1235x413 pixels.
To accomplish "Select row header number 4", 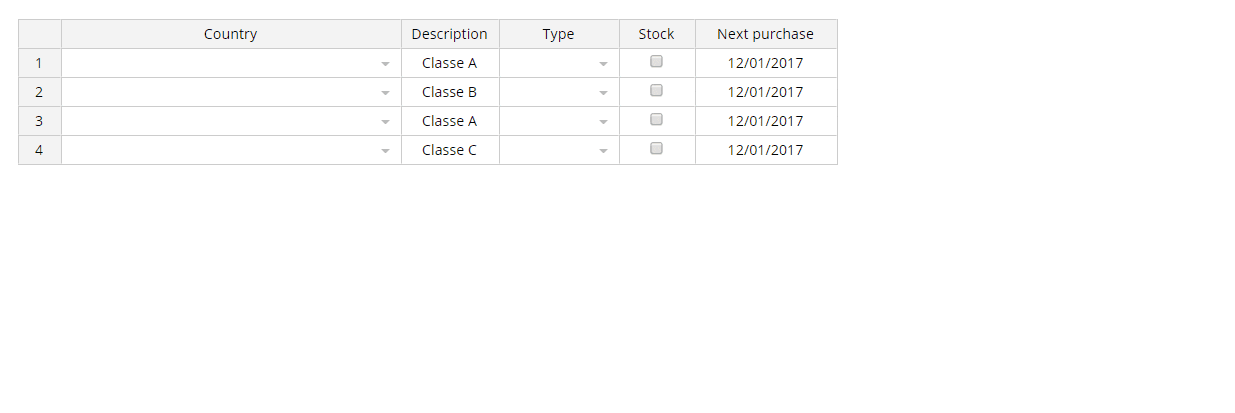I will (x=40, y=150).
